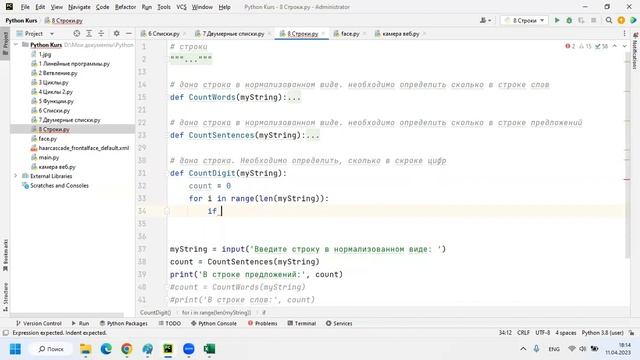Open the editor tabs options menu
This screenshot has width=640, height=360.
624,33
